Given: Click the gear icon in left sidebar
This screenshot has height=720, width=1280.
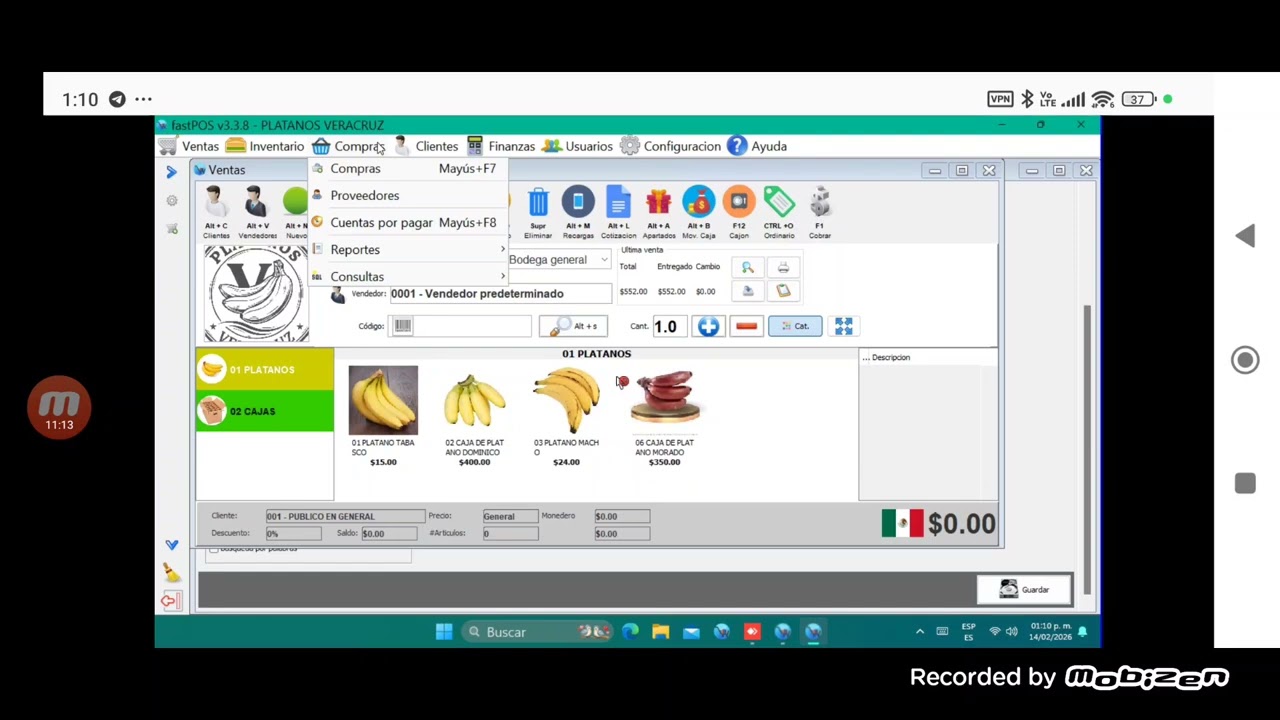Looking at the screenshot, I should click(171, 201).
